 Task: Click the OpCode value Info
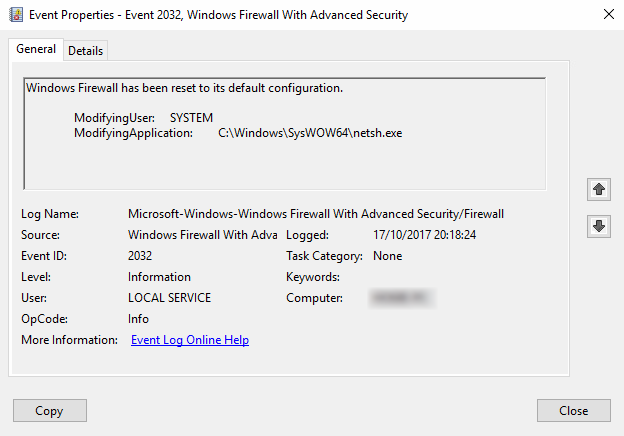tap(138, 319)
